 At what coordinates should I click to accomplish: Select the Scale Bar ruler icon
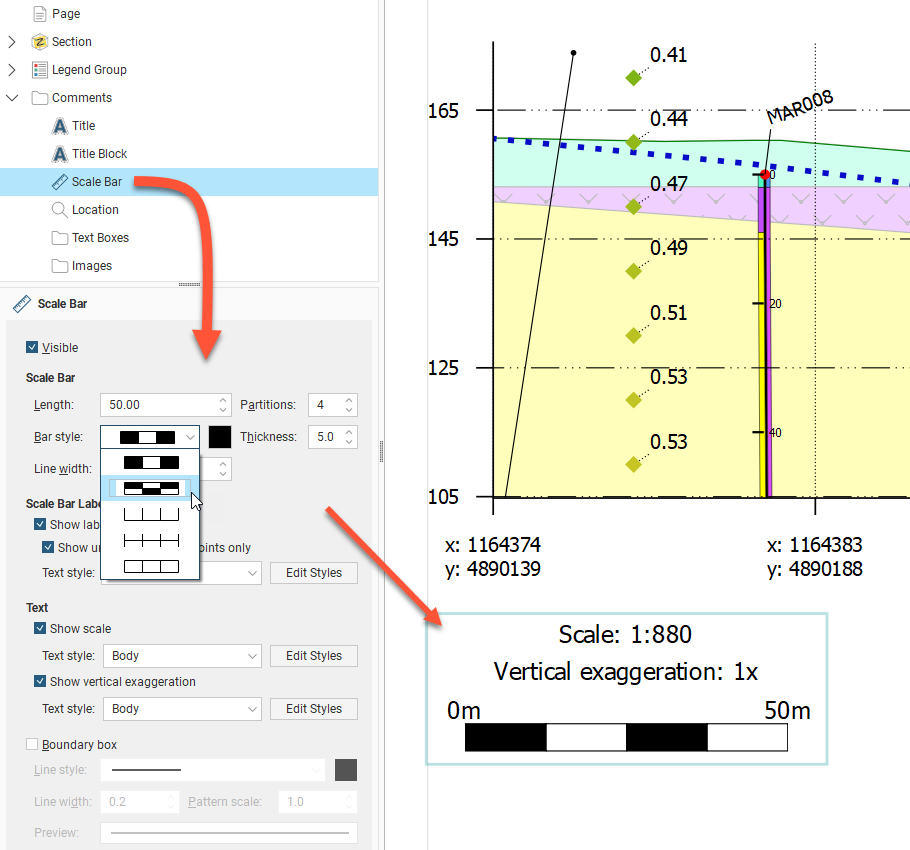click(60, 182)
